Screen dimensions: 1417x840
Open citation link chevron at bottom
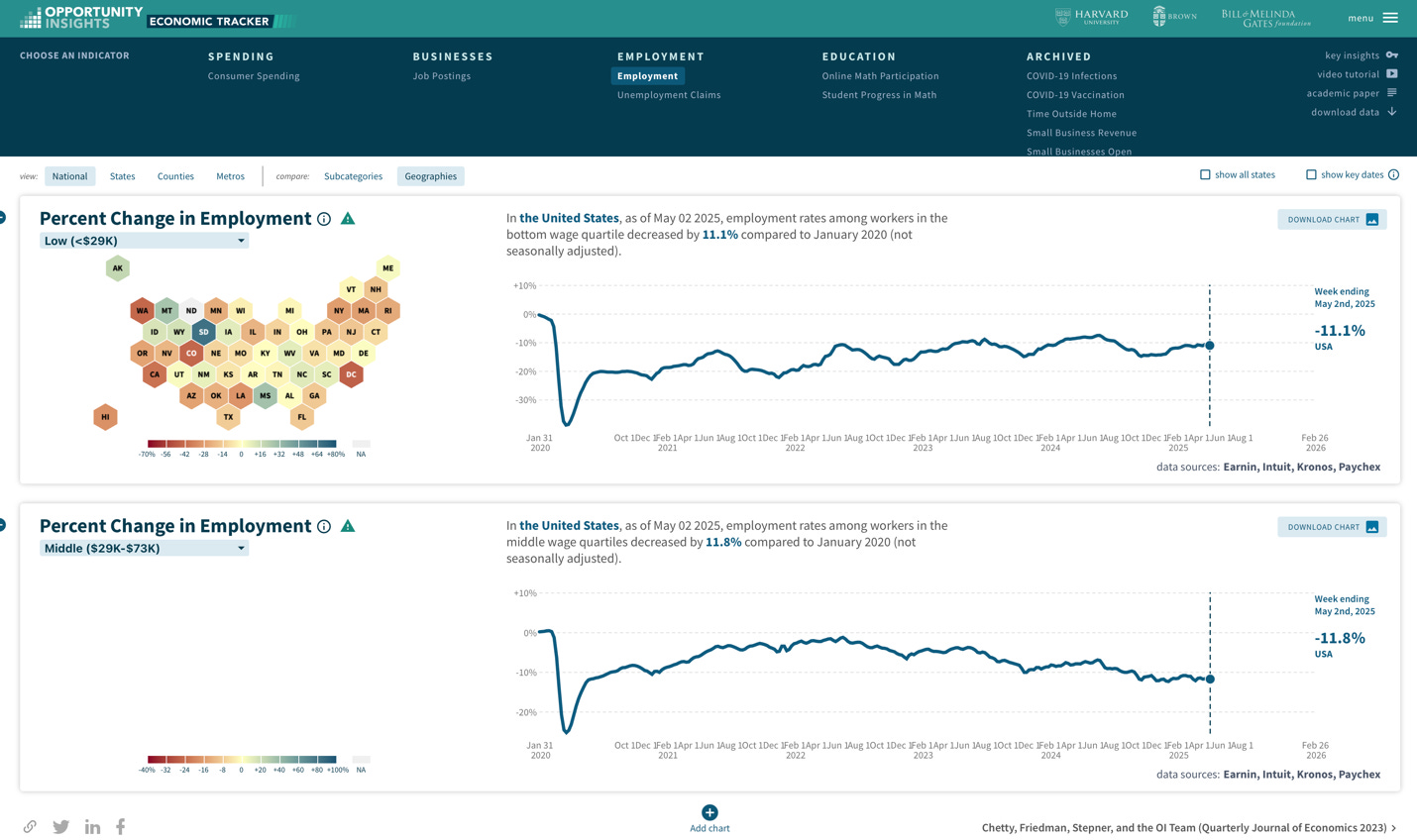point(1394,828)
